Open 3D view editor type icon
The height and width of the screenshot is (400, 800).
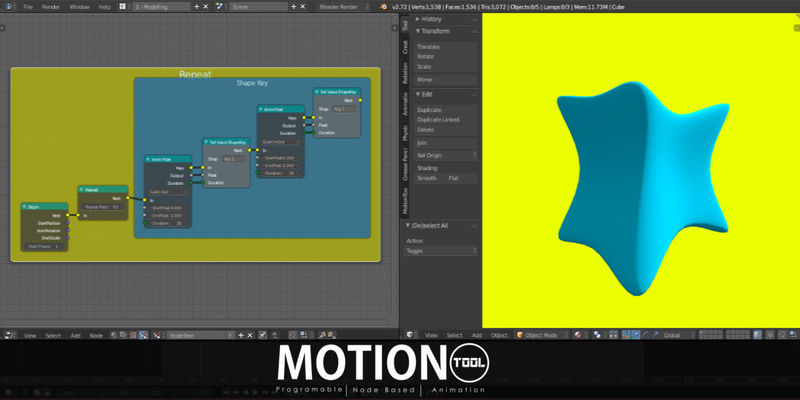(410, 335)
